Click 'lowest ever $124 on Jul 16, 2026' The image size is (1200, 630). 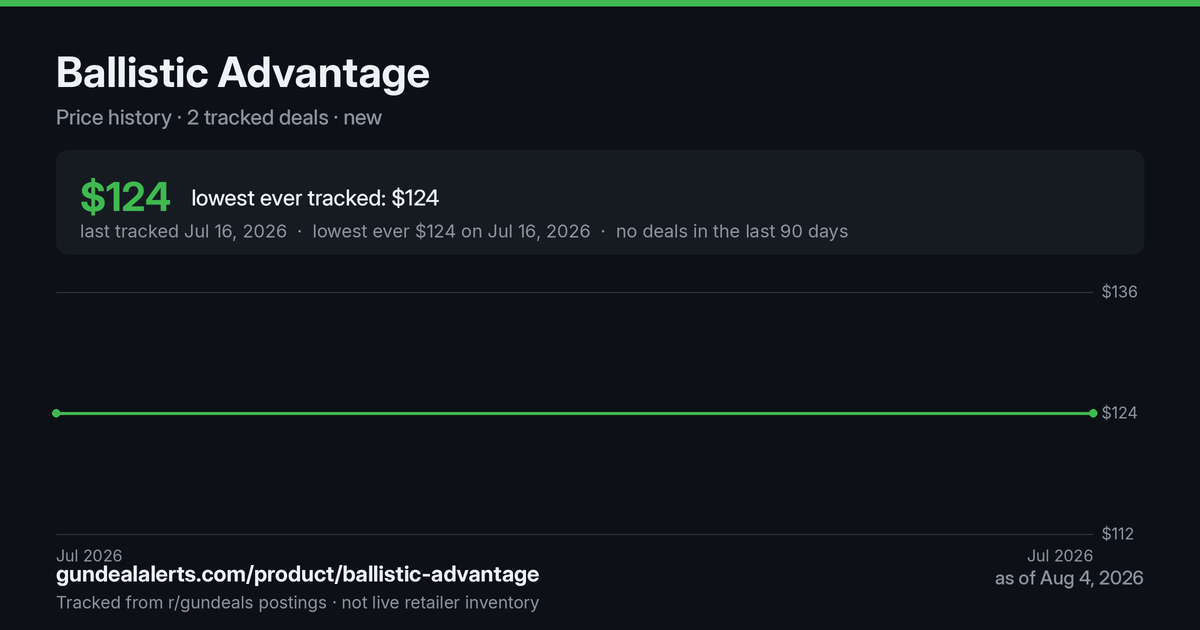(451, 231)
